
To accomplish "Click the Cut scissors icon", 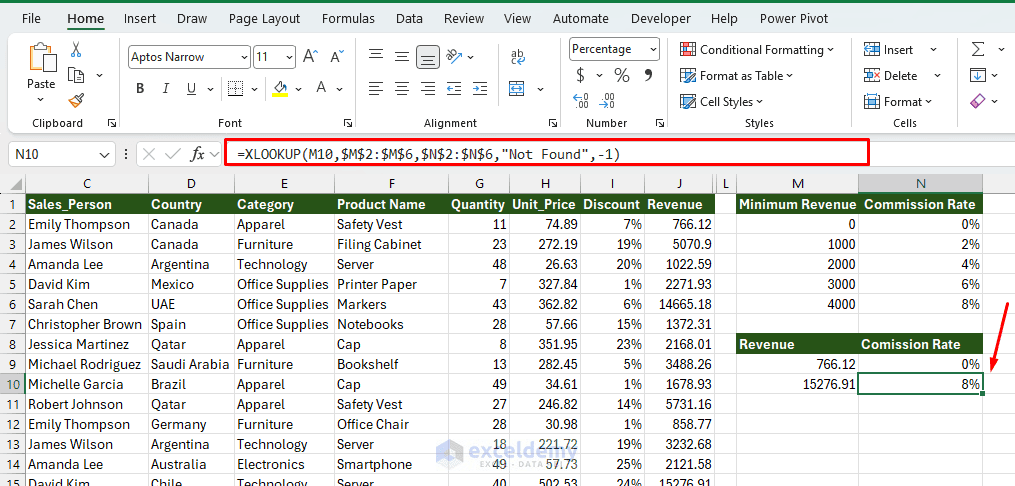I will 76,49.
